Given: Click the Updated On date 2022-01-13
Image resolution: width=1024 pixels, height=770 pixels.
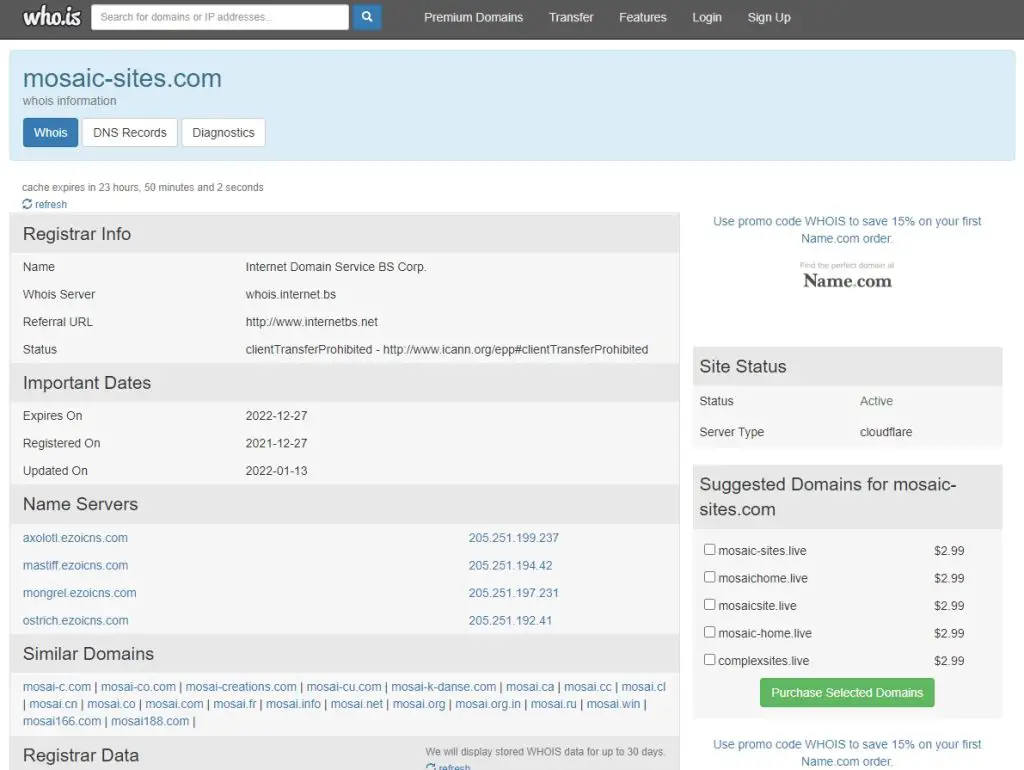Looking at the screenshot, I should (276, 470).
